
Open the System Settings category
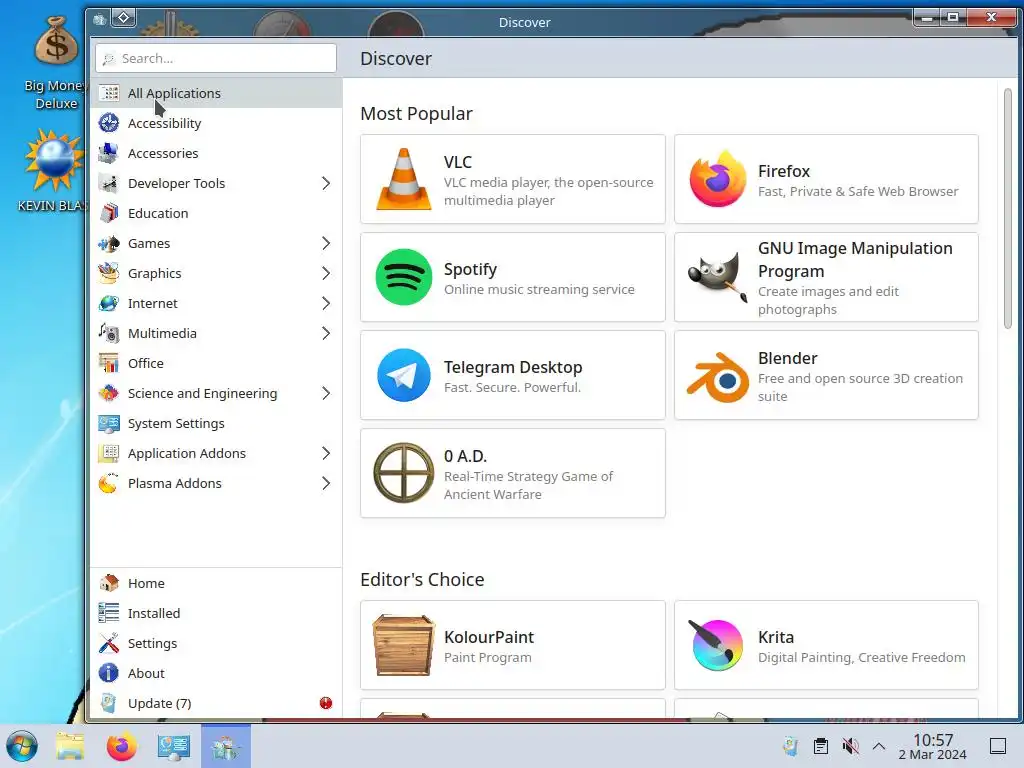point(216,423)
